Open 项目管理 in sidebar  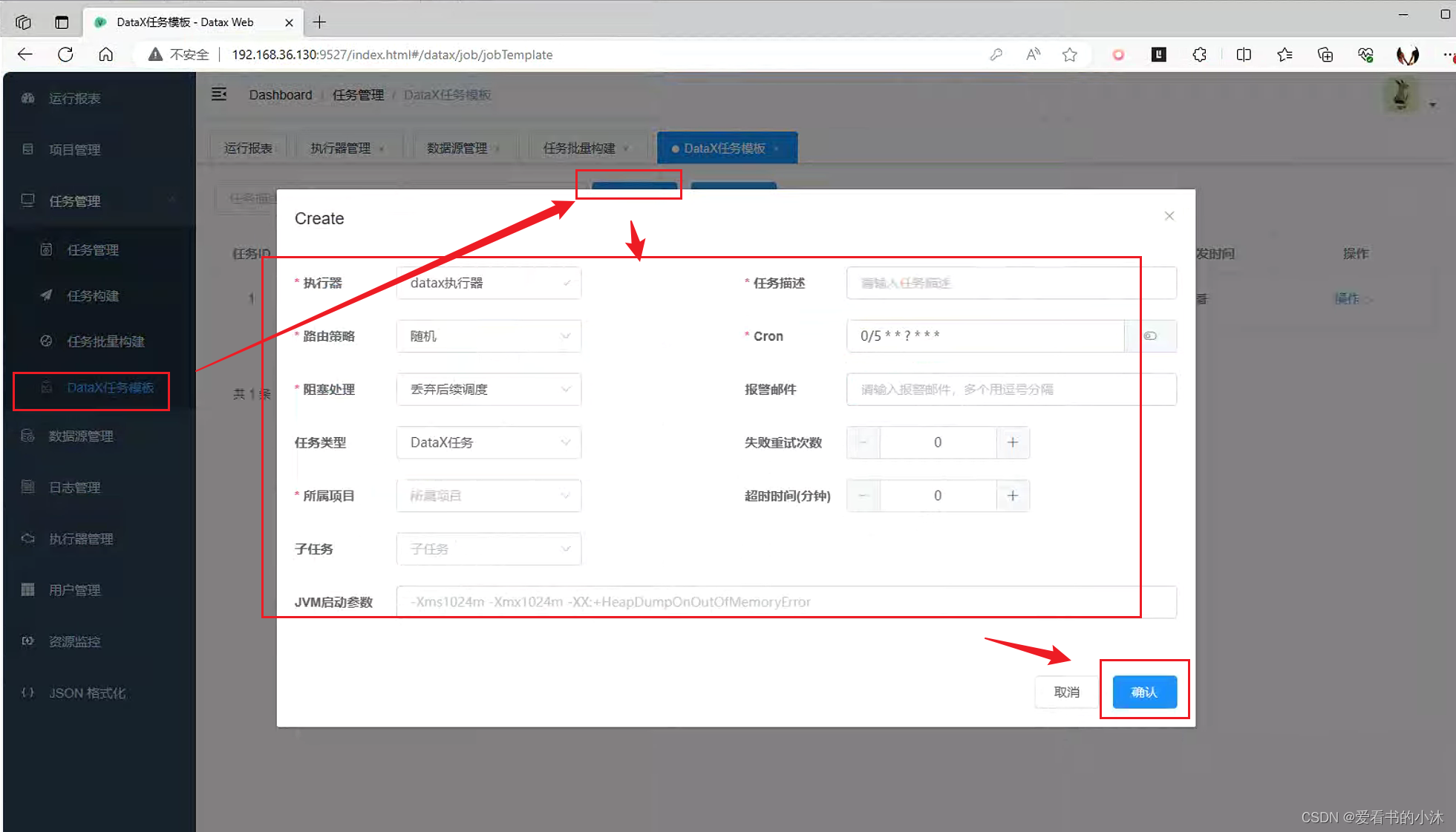pyautogui.click(x=99, y=149)
